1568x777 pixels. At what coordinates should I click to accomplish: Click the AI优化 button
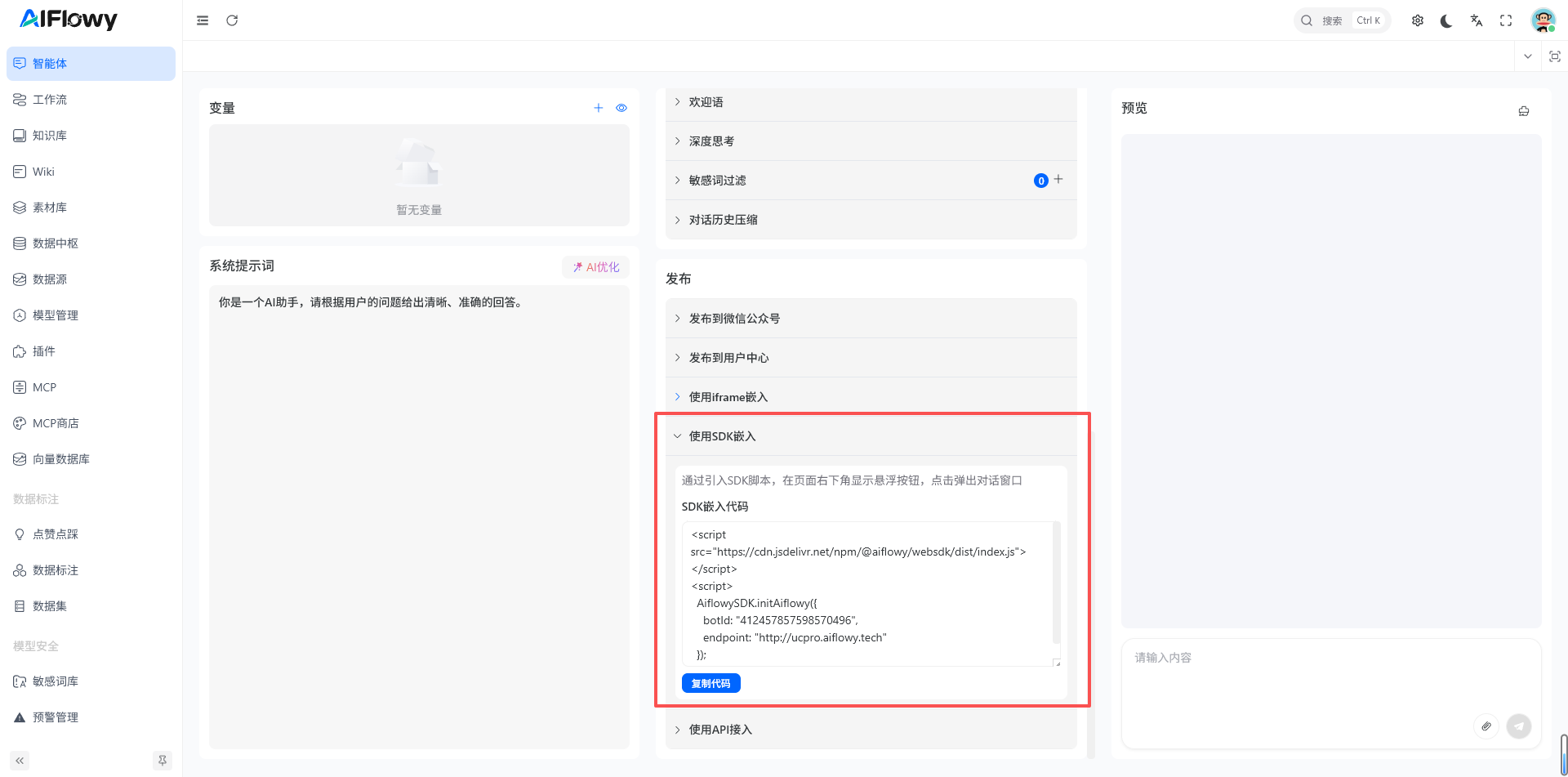pyautogui.click(x=595, y=267)
